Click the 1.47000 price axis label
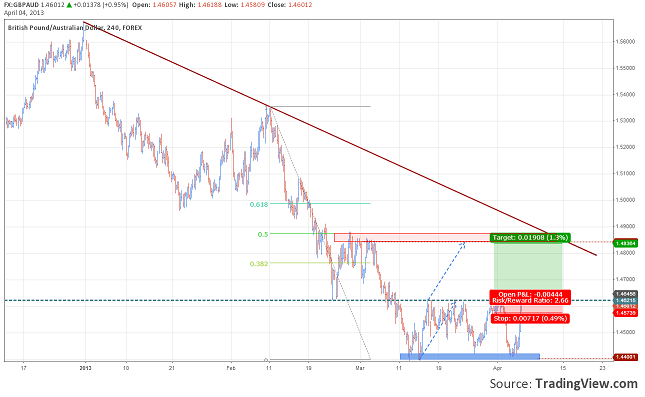The height and width of the screenshot is (397, 645). click(626, 279)
